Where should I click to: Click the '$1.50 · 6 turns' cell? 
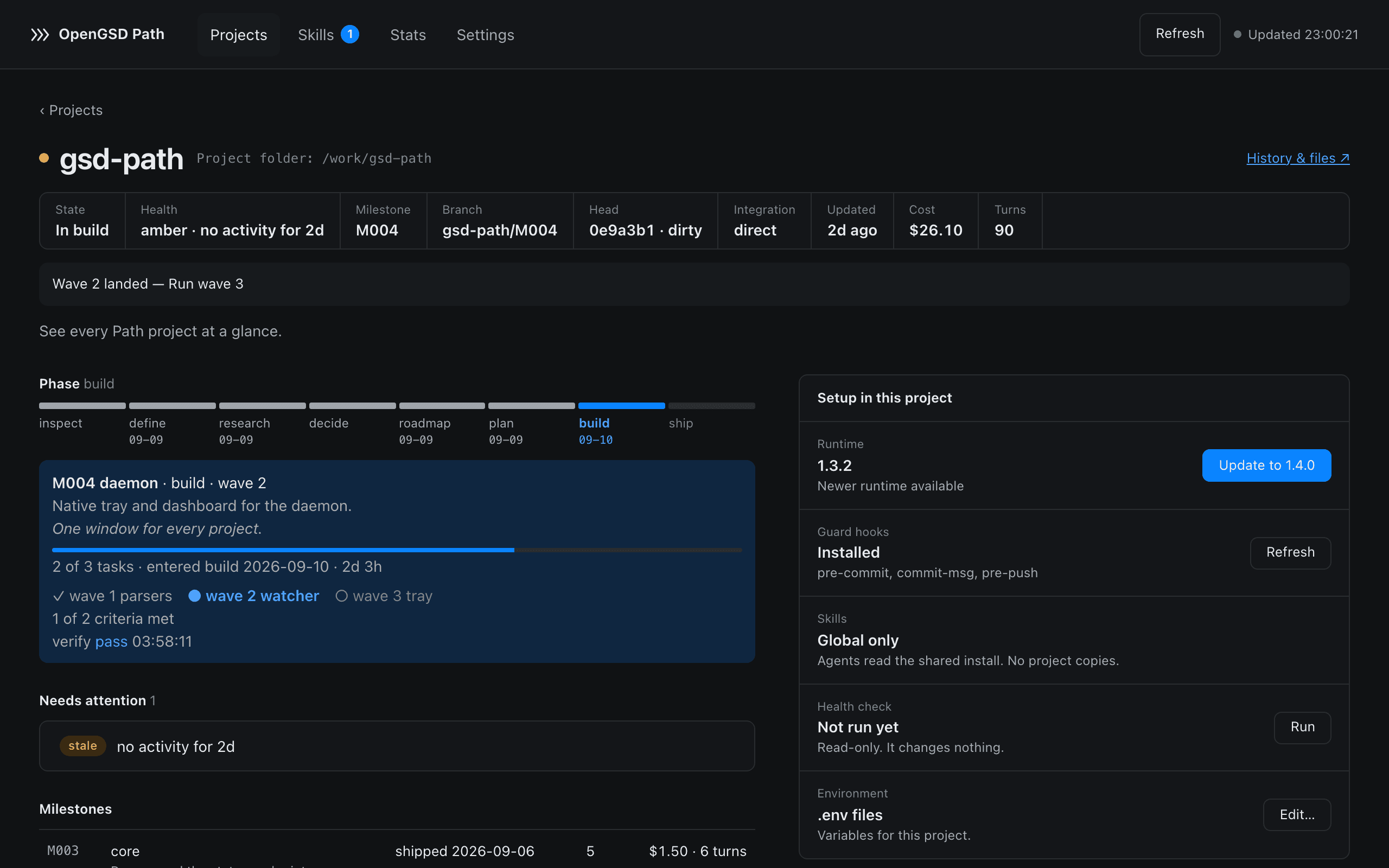(x=697, y=851)
